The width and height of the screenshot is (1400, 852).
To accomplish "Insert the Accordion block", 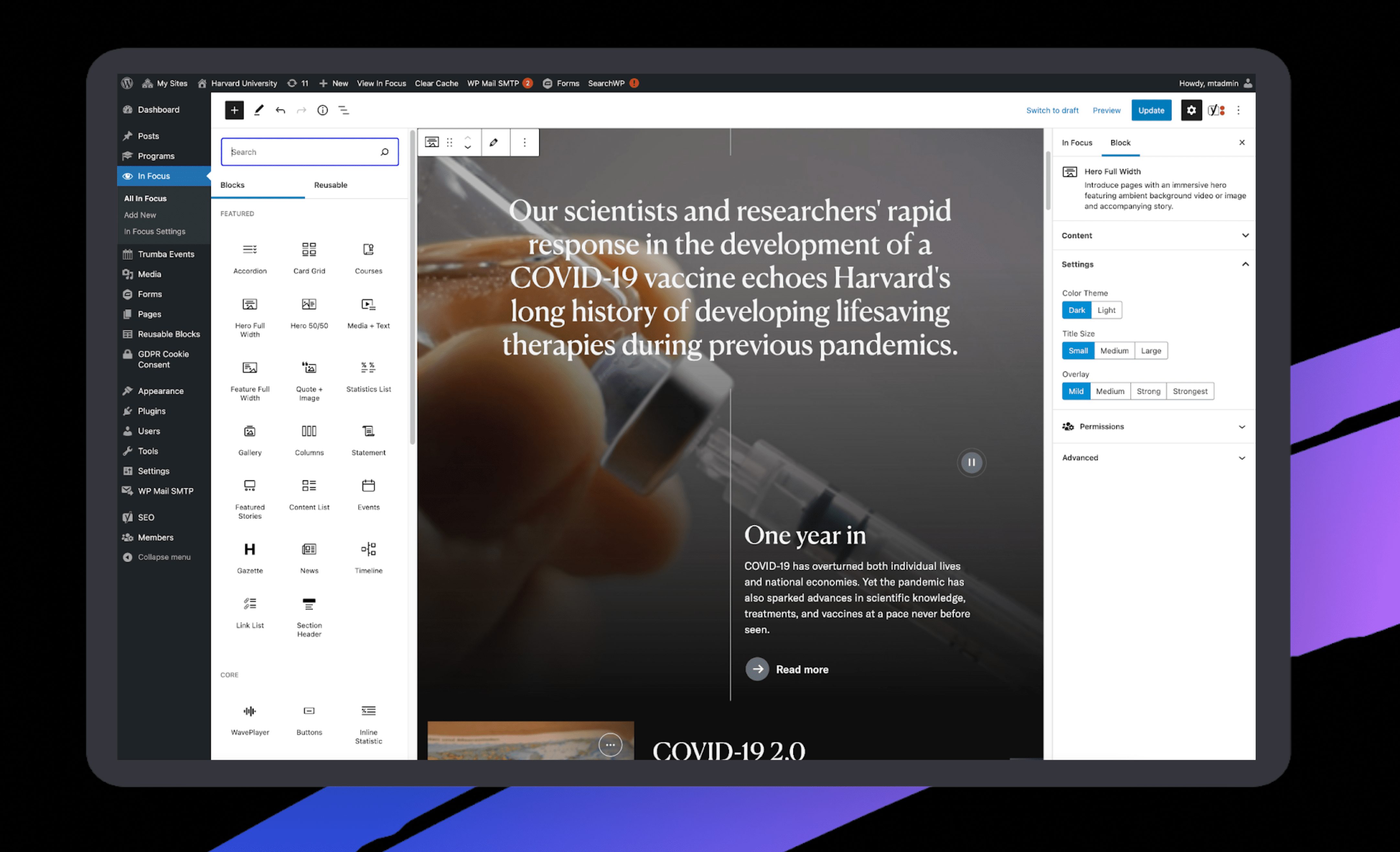I will coord(250,258).
